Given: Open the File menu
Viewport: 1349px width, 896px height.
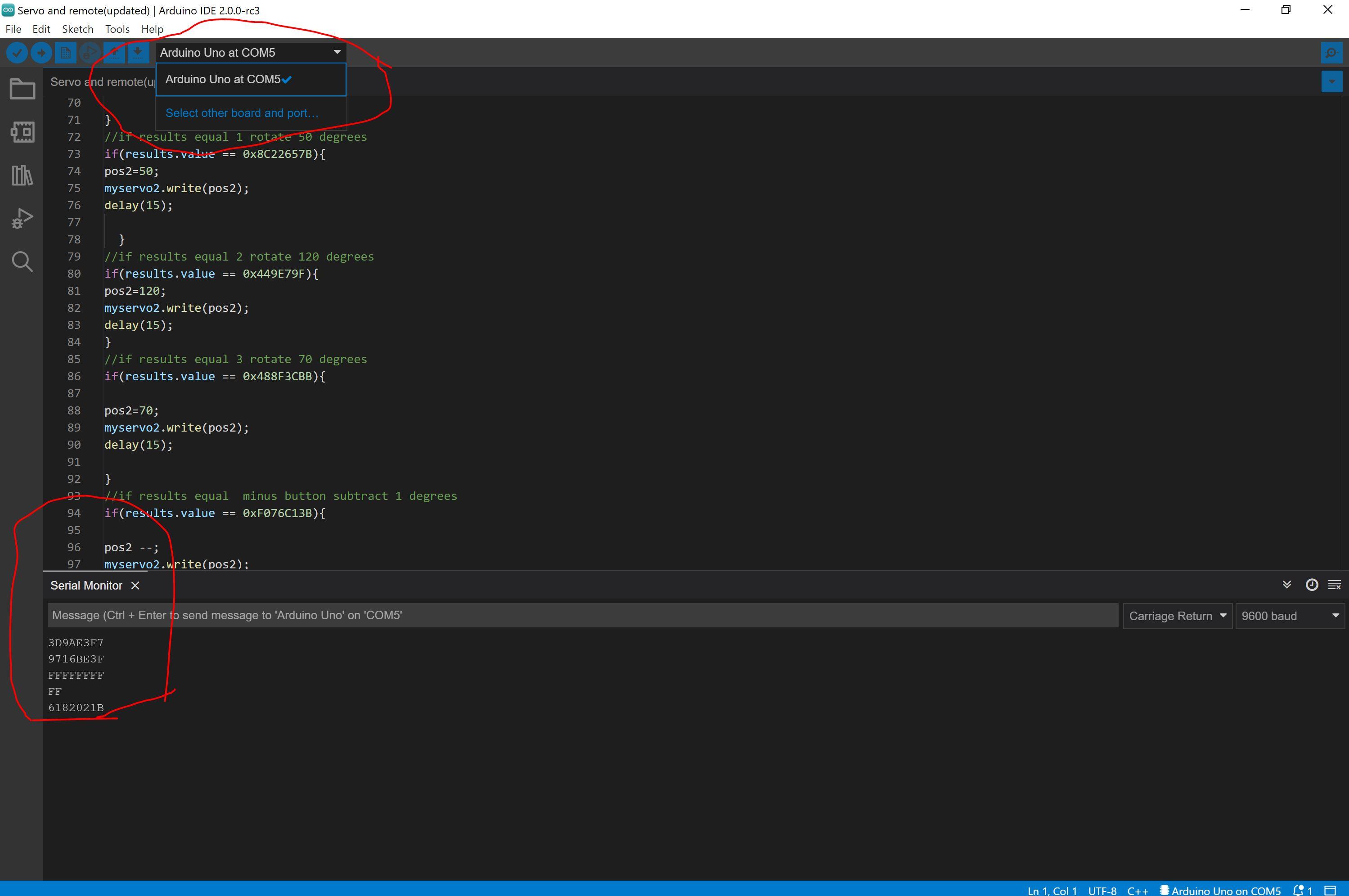Looking at the screenshot, I should pos(13,29).
